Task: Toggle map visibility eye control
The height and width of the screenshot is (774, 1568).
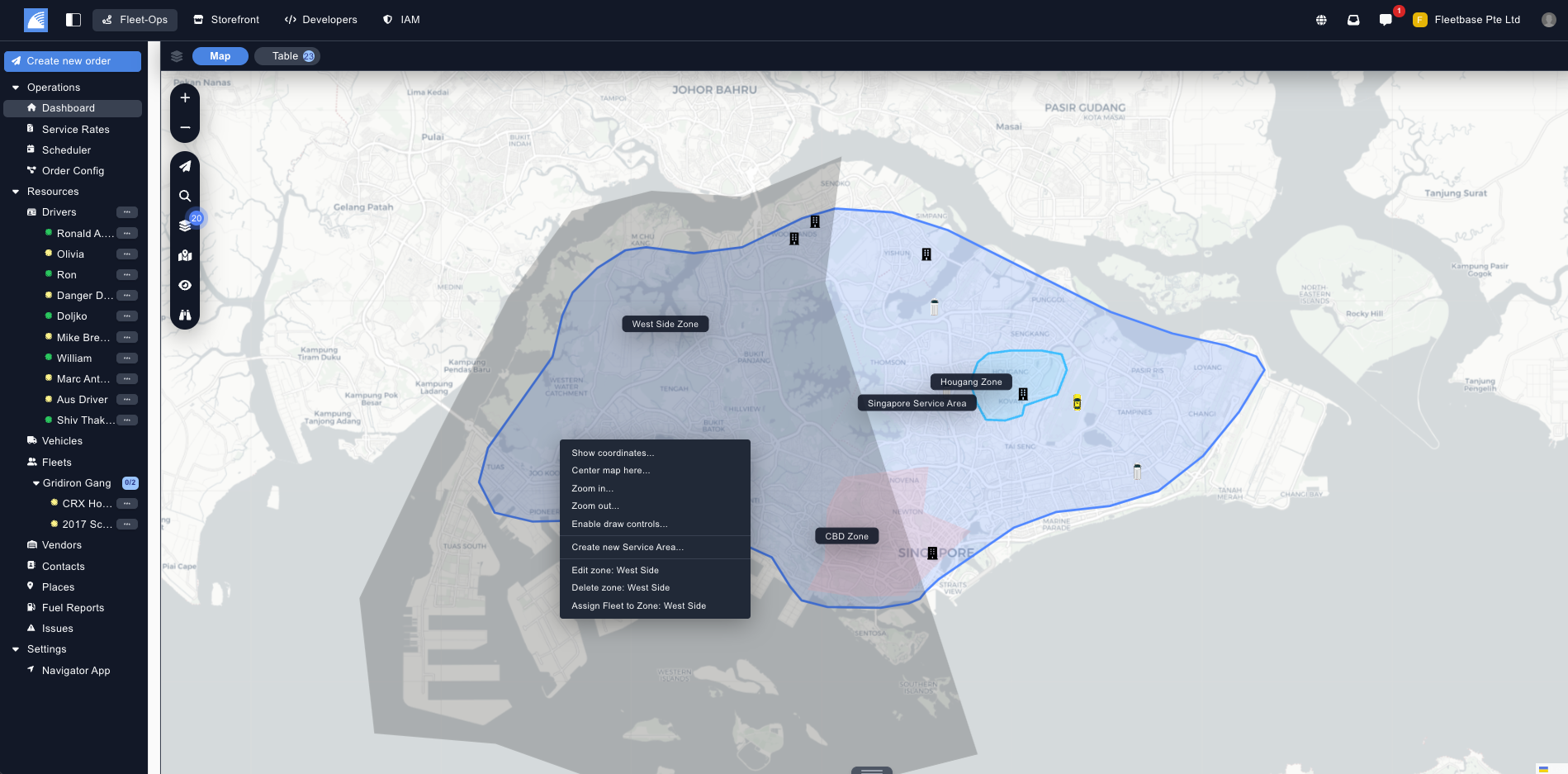Action: 185,286
